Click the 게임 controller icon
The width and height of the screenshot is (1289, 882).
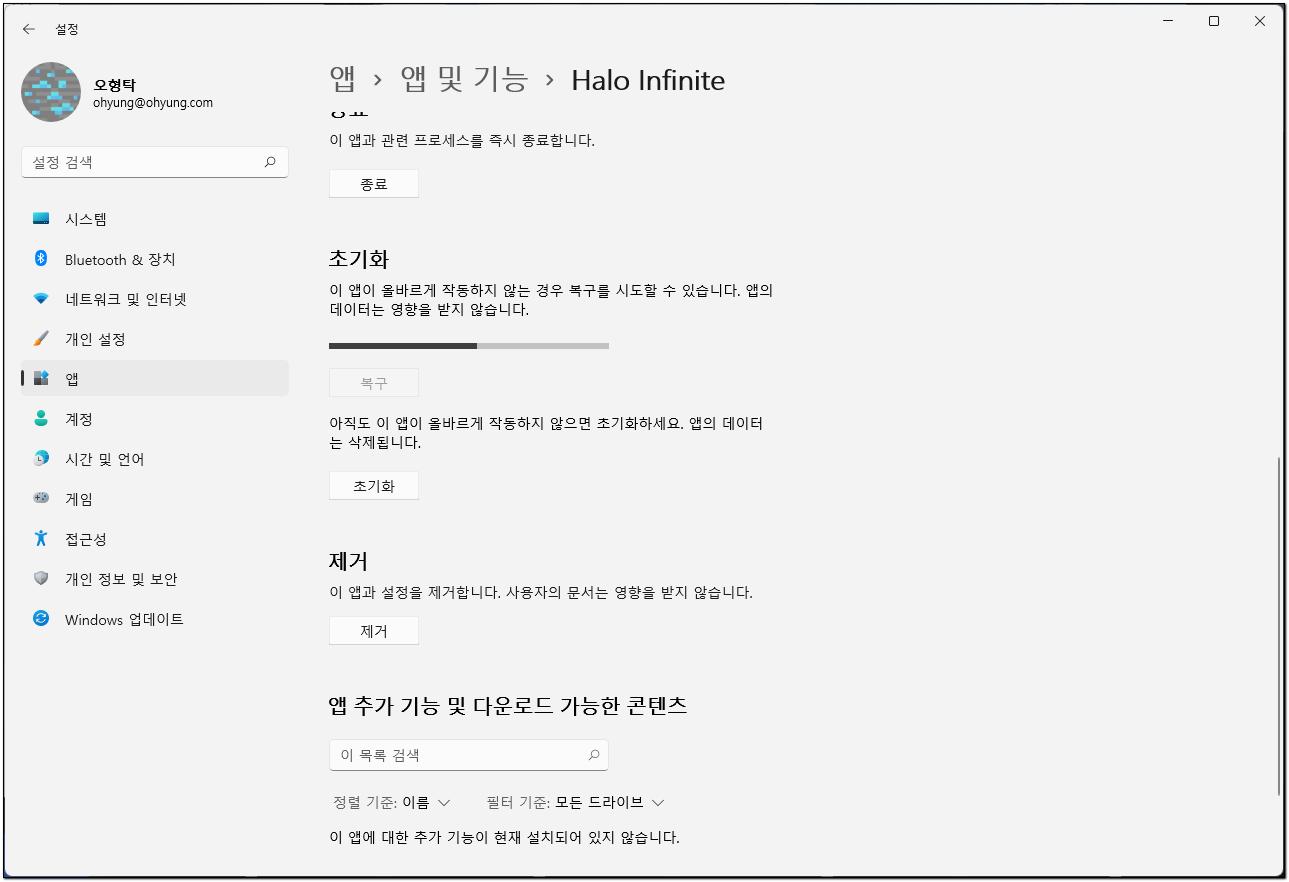pos(41,498)
